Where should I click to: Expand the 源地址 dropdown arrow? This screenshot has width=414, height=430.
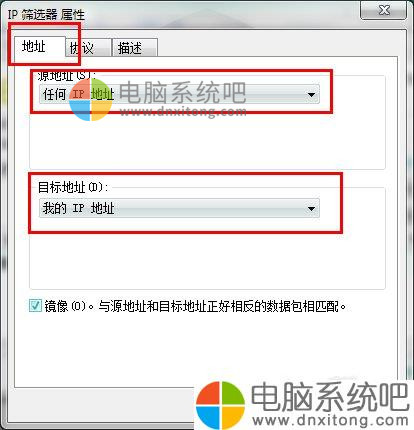[311, 95]
